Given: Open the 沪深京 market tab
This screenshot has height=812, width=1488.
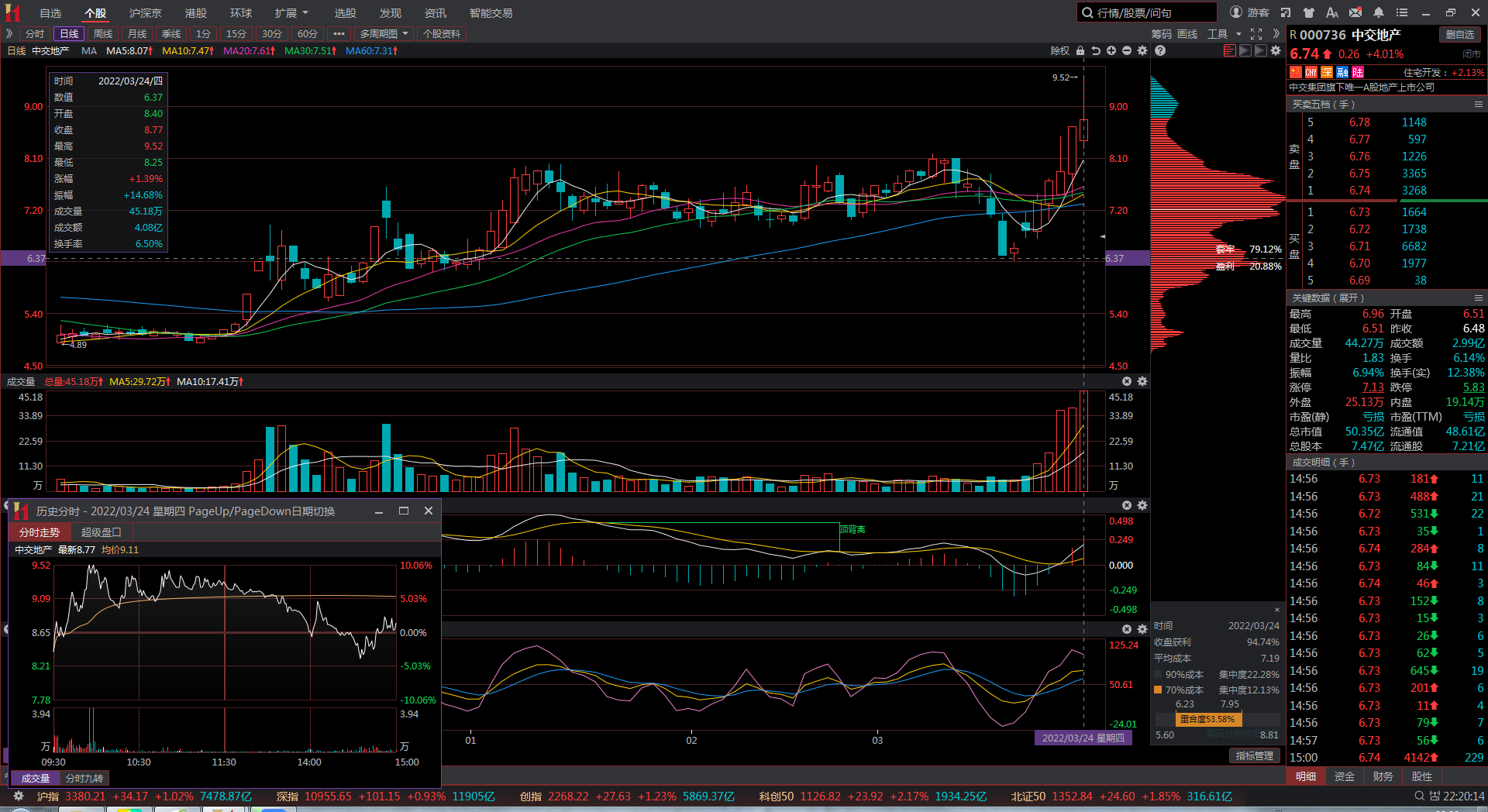Looking at the screenshot, I should coord(145,13).
